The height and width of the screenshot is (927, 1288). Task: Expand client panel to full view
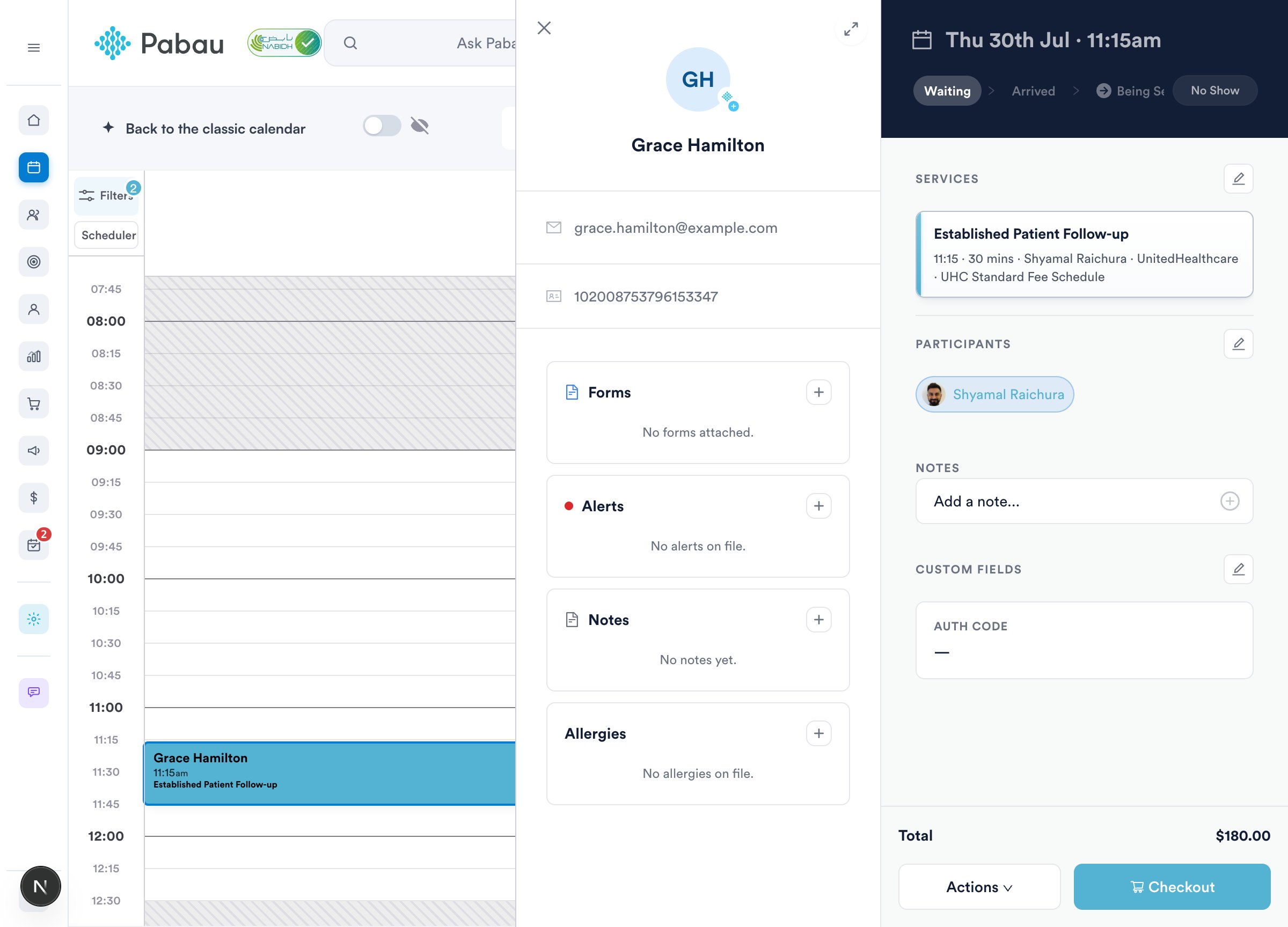pyautogui.click(x=851, y=28)
